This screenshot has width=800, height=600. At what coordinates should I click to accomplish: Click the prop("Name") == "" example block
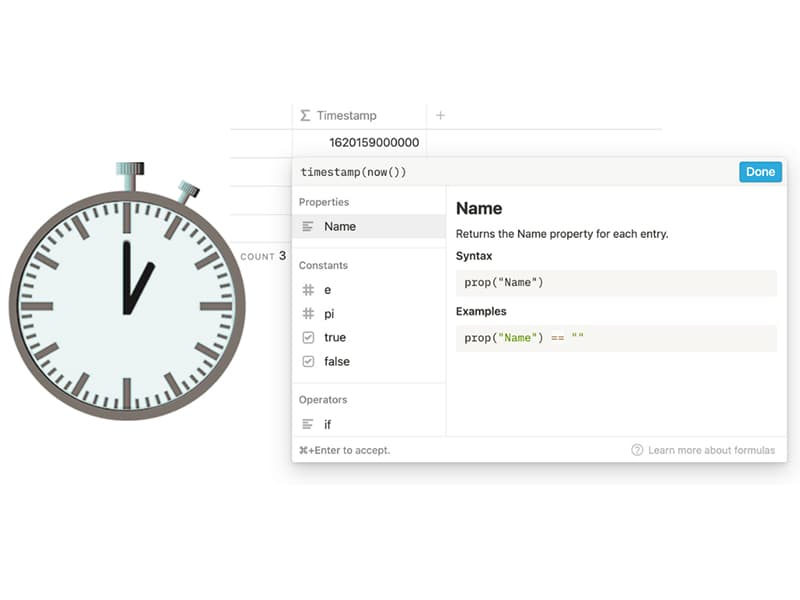tap(616, 338)
